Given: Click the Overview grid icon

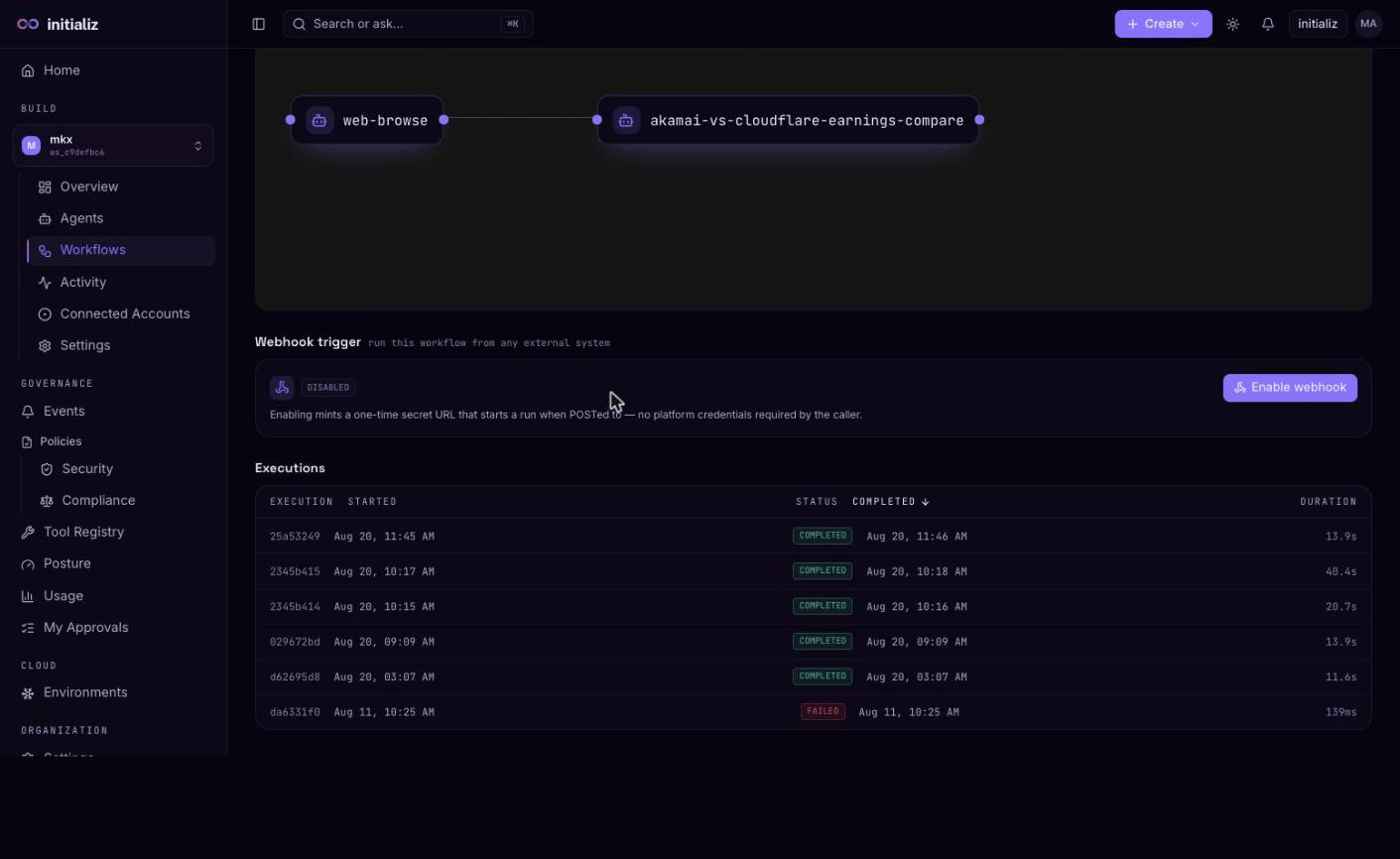Looking at the screenshot, I should point(45,187).
